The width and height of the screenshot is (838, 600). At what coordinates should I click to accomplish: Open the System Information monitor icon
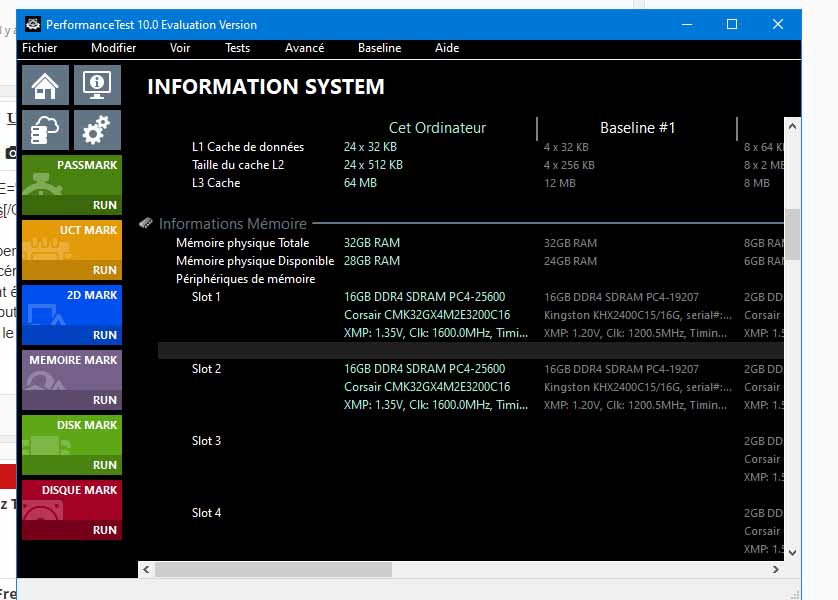97,86
